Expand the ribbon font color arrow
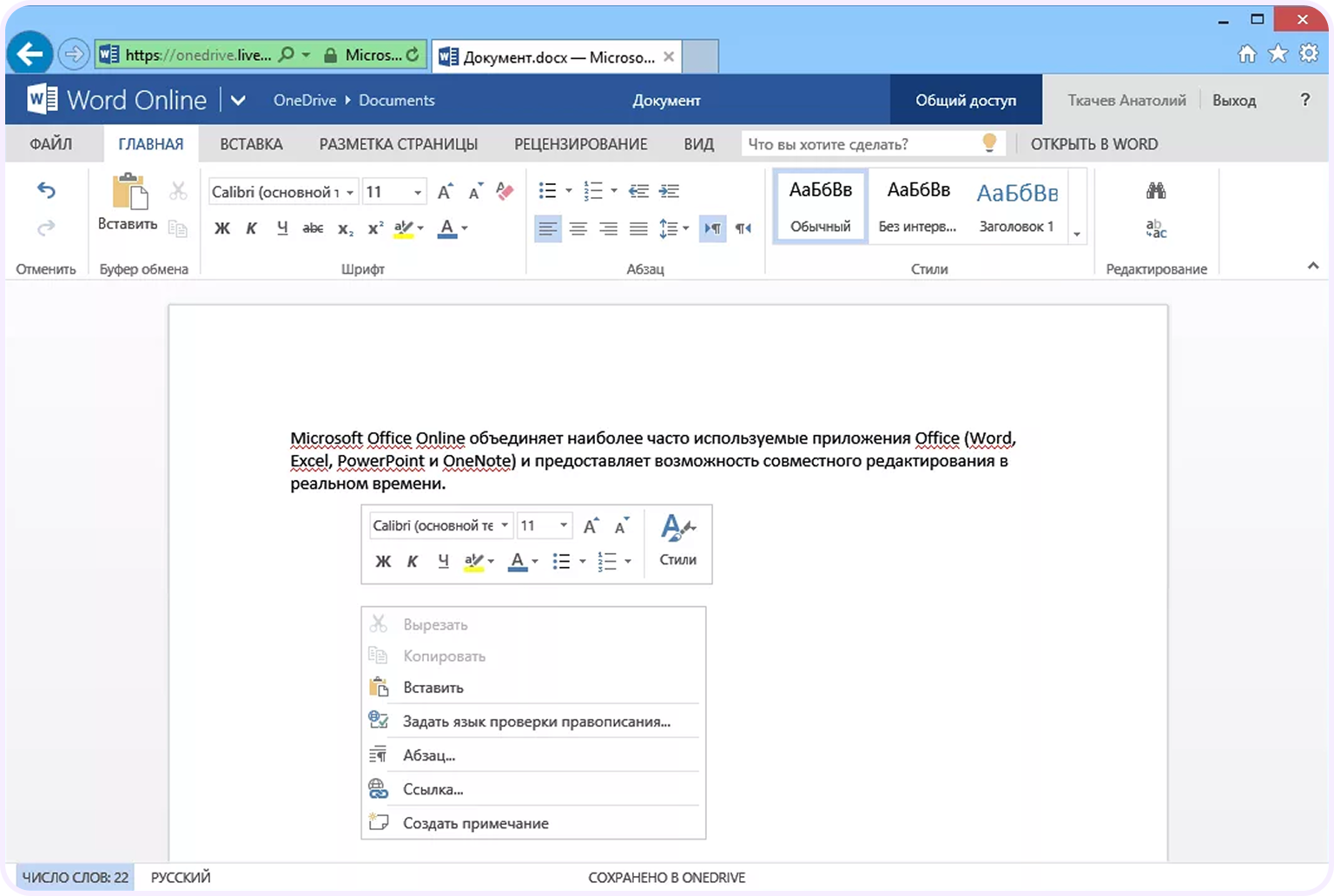Image resolution: width=1334 pixels, height=896 pixels. 465,228
